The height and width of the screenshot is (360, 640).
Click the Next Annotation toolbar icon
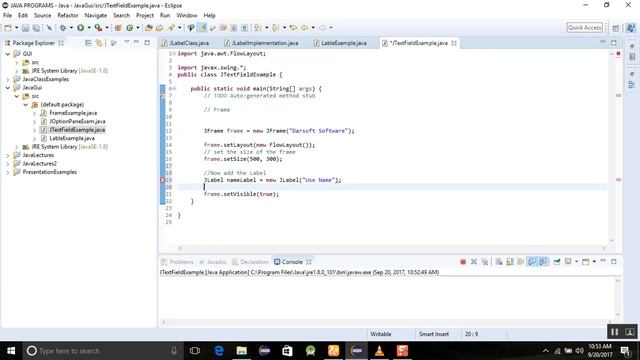258,28
